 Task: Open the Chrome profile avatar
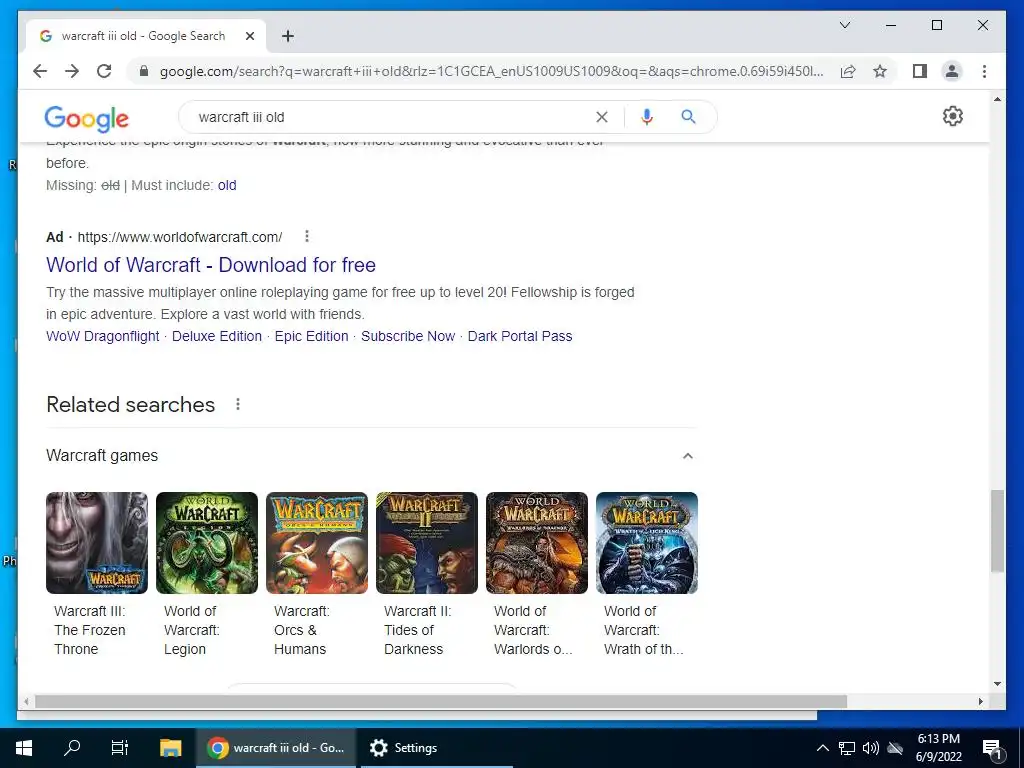(x=952, y=71)
